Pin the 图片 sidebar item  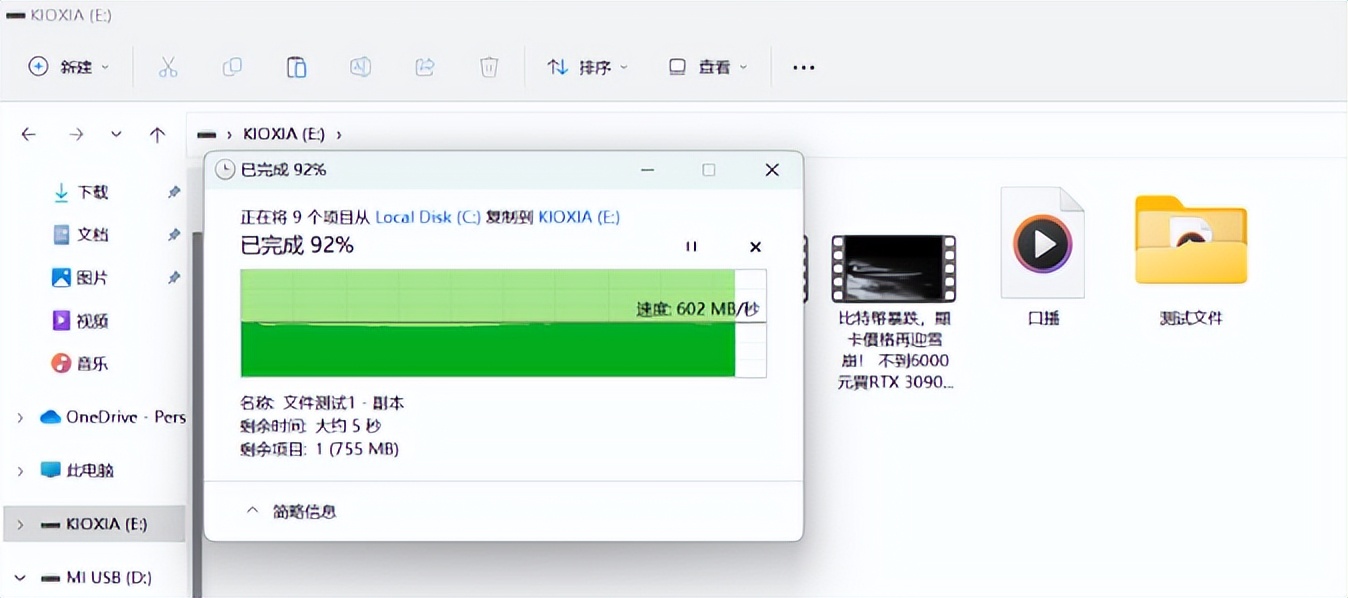coord(173,277)
